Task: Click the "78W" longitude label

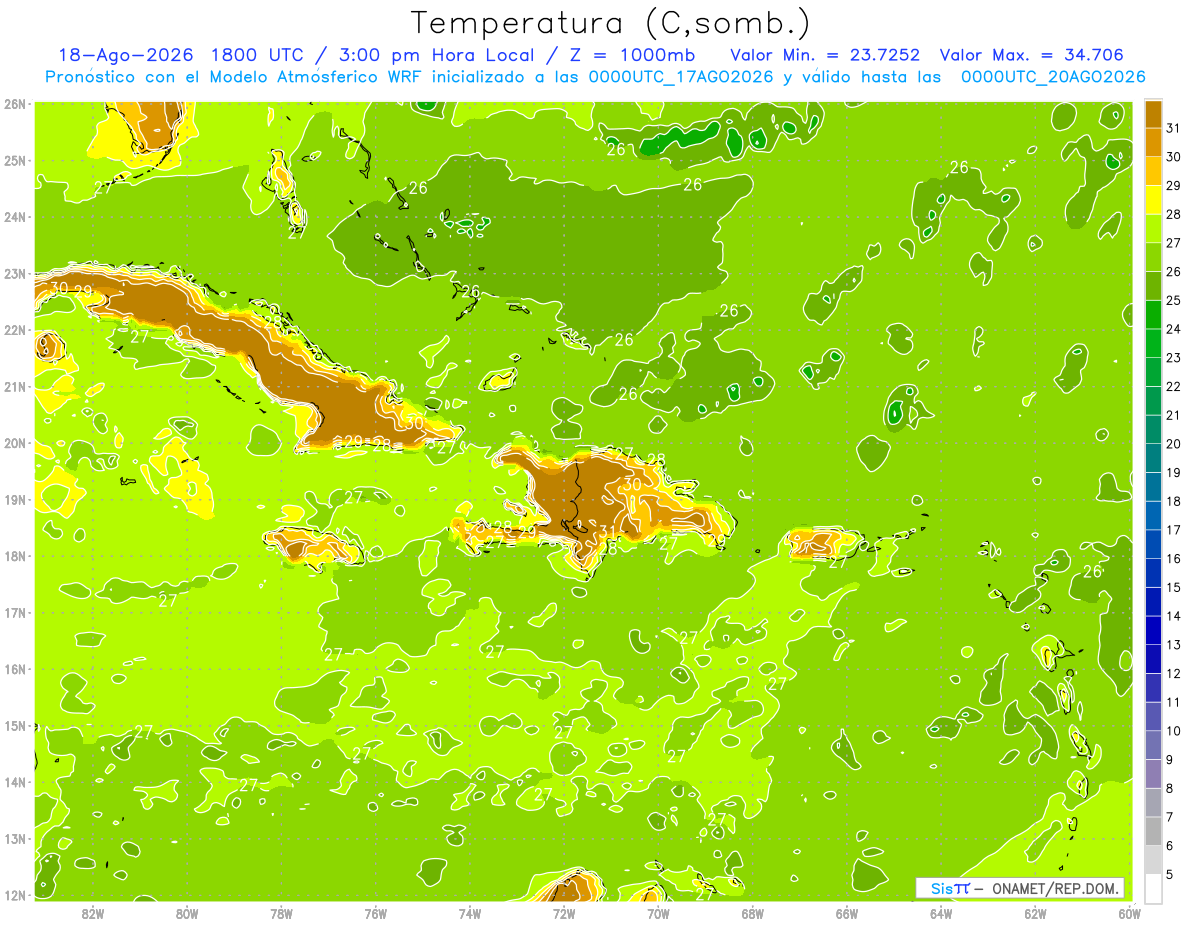Action: pyautogui.click(x=281, y=913)
